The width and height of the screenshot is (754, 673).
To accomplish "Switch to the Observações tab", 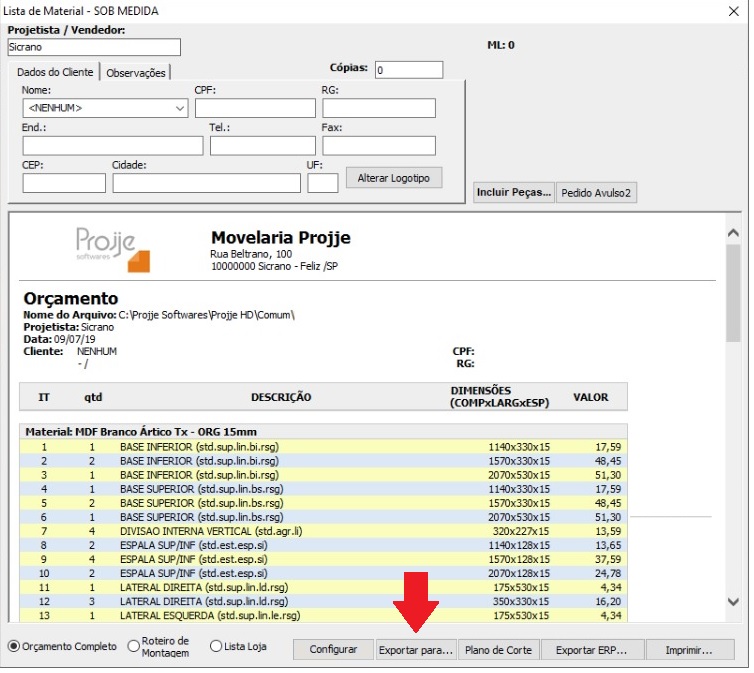I will tap(136, 72).
